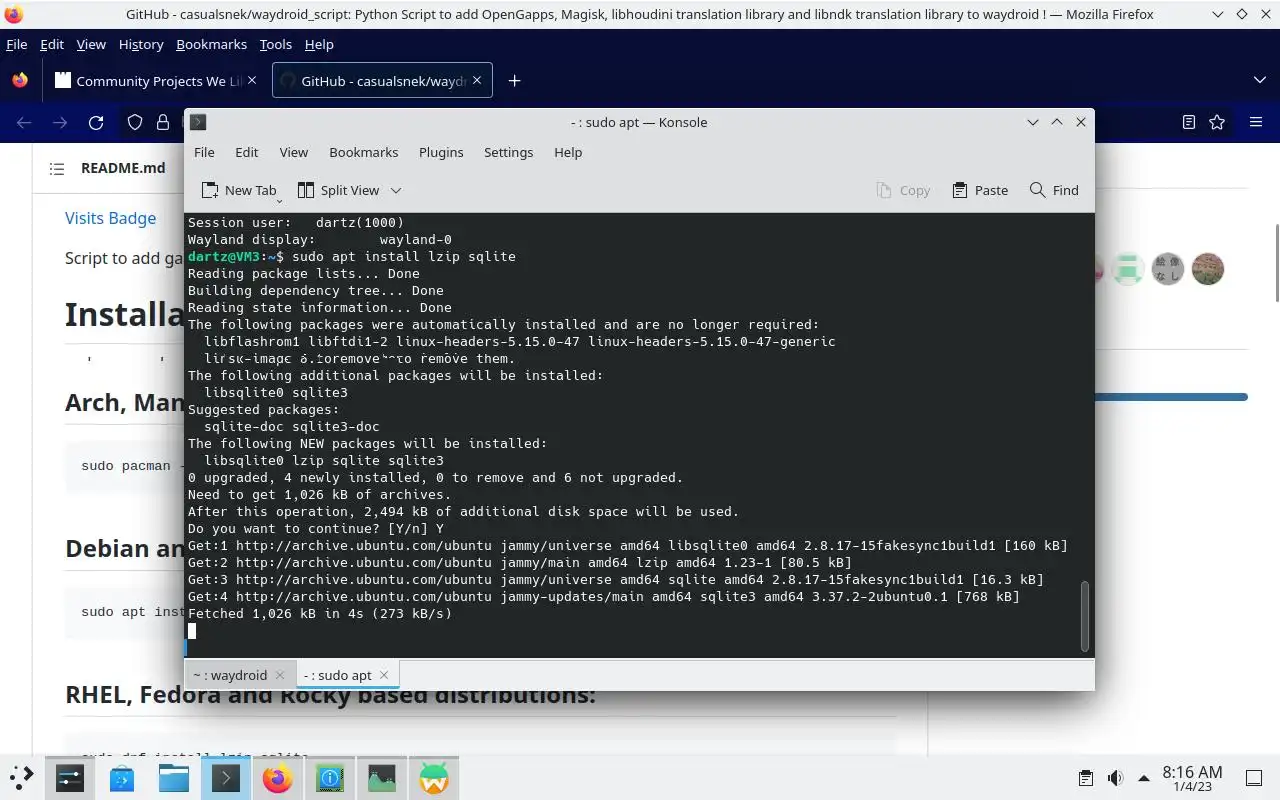Open Firefox History menu
The image size is (1280, 800).
pyautogui.click(x=140, y=44)
